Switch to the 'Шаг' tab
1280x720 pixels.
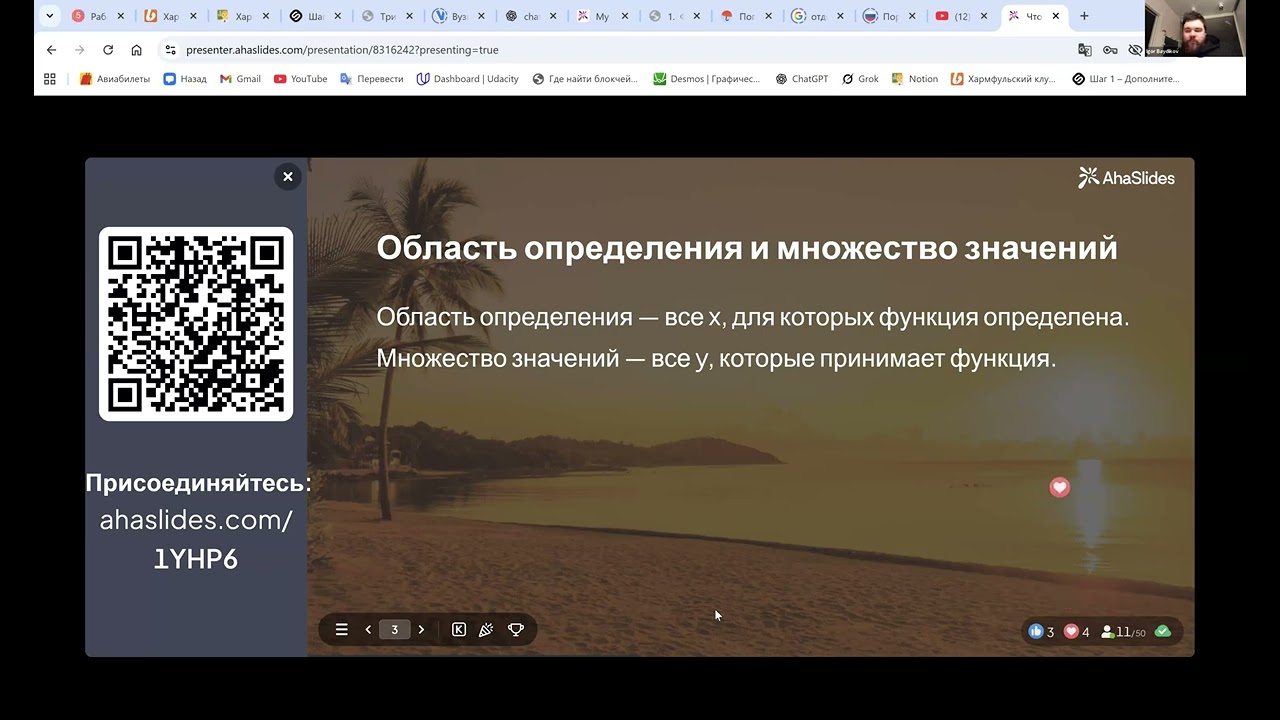[314, 16]
